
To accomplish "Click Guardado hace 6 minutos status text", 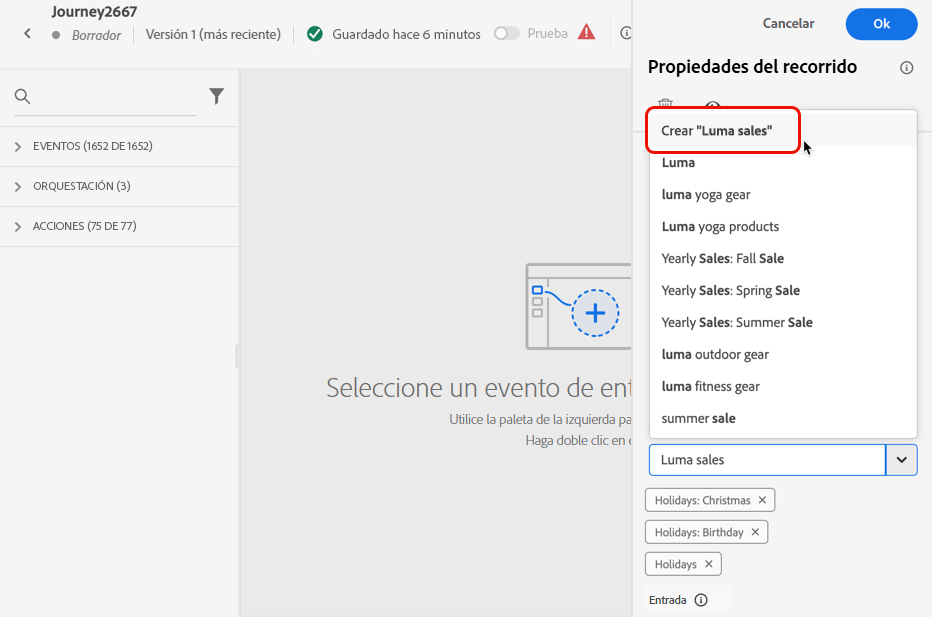I will [x=406, y=34].
